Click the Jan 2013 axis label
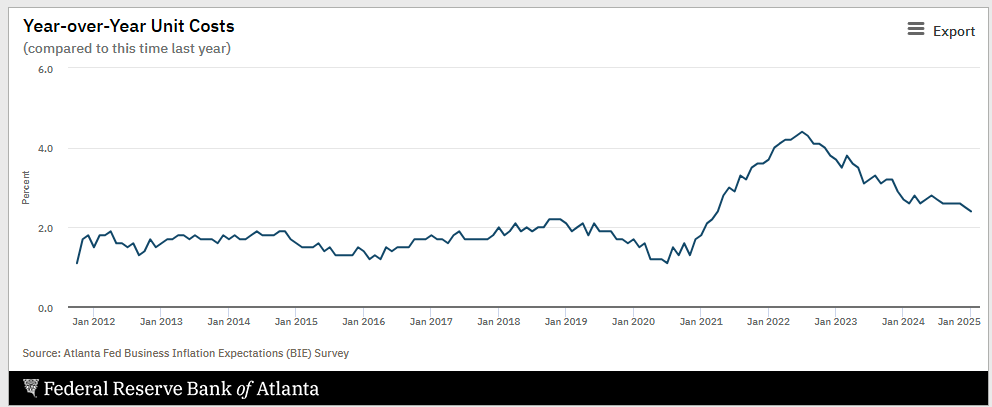Image resolution: width=992 pixels, height=407 pixels. (x=161, y=322)
